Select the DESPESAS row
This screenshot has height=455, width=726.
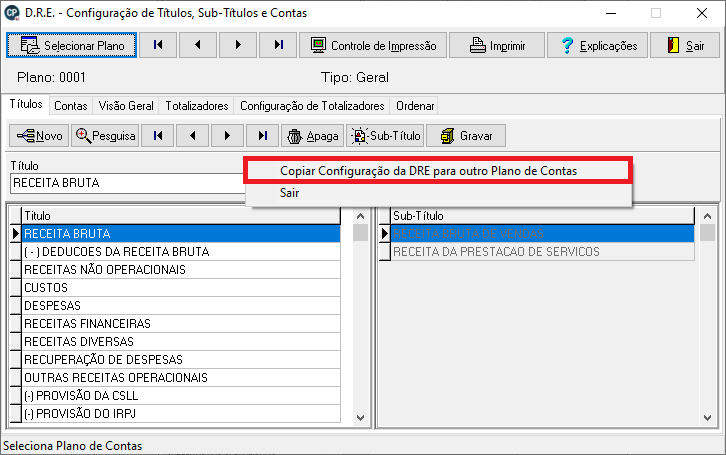(x=181, y=306)
